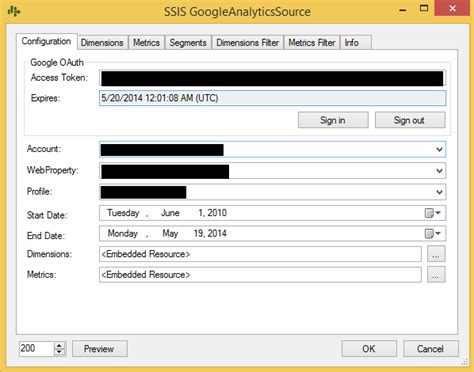Image resolution: width=474 pixels, height=372 pixels.
Task: Expand the Account dropdown
Action: tap(439, 150)
